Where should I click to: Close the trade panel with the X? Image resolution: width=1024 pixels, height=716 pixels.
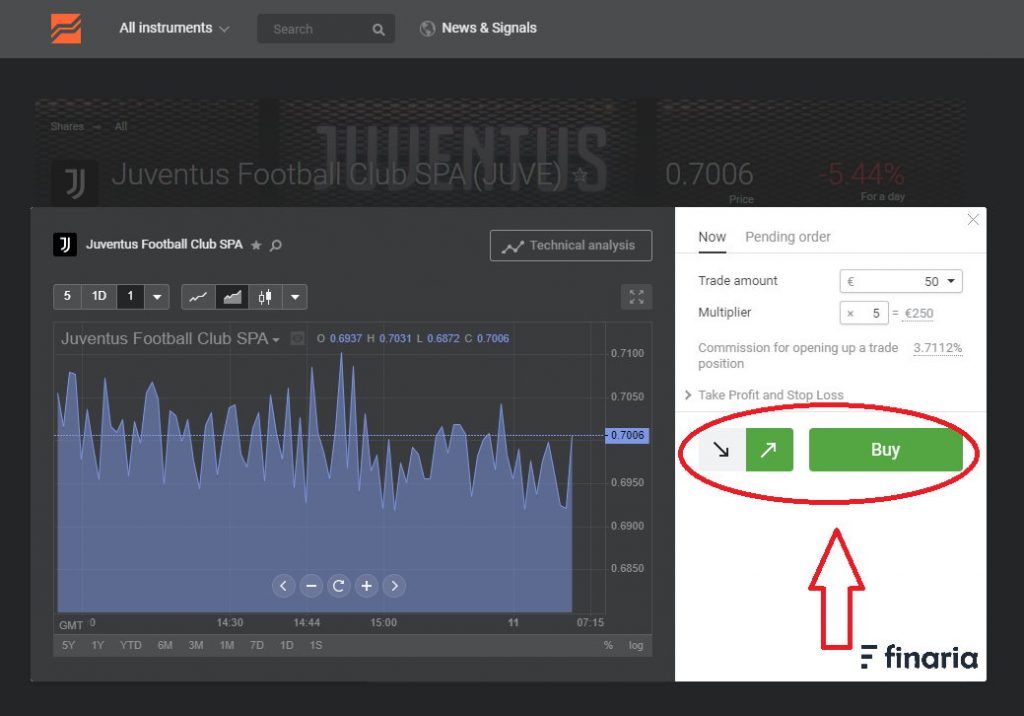tap(973, 220)
